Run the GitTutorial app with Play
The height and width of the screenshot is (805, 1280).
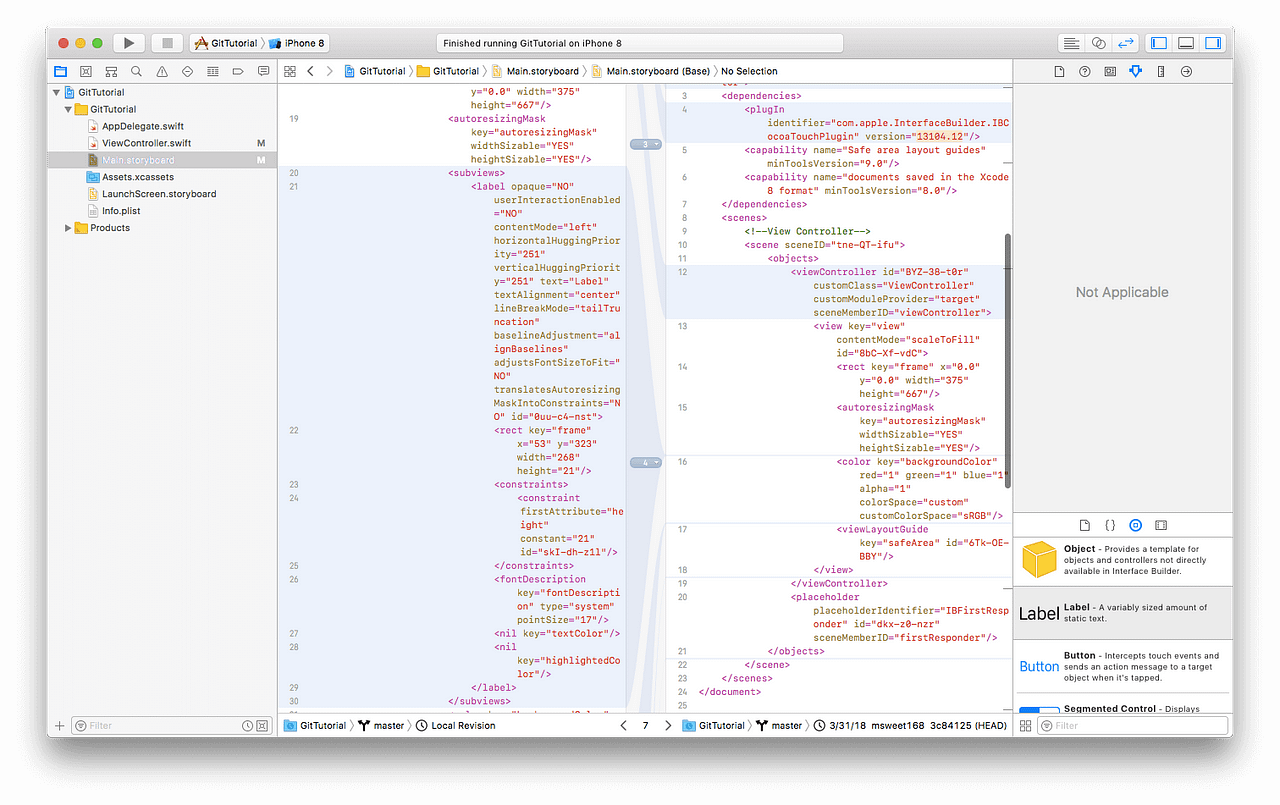point(128,43)
